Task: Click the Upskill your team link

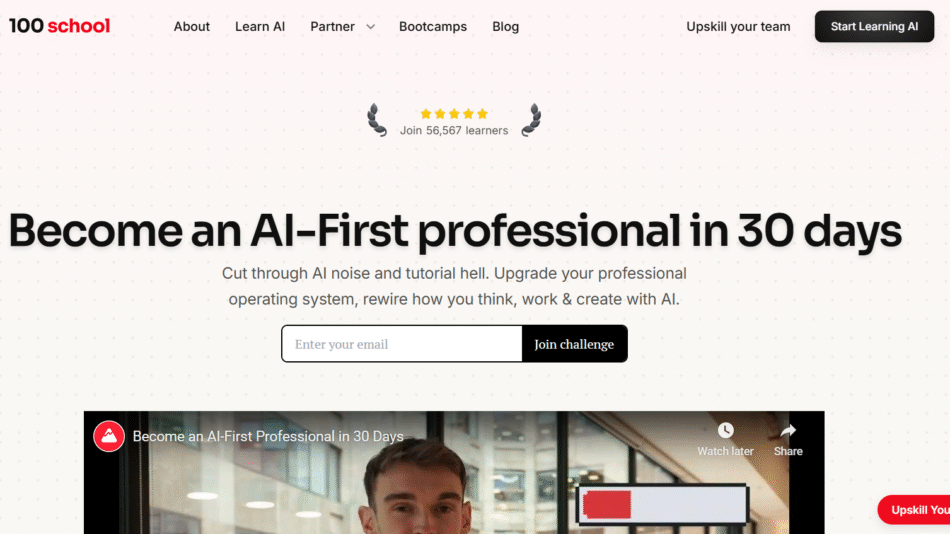Action: 738,27
